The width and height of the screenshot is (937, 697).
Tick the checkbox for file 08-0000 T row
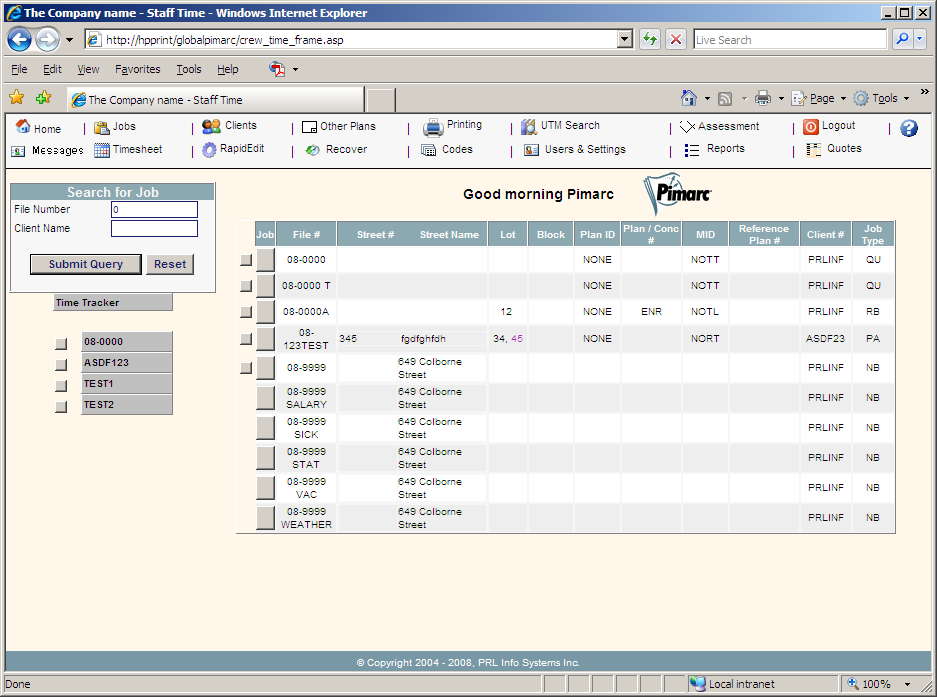[246, 286]
